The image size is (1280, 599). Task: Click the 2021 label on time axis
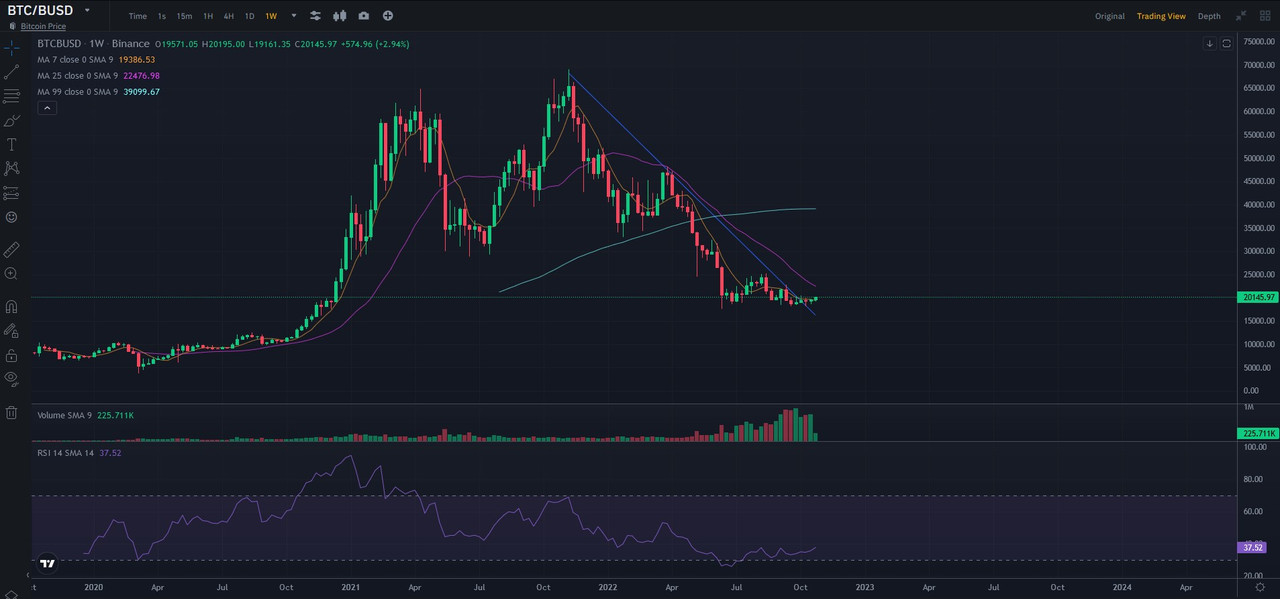(x=350, y=588)
